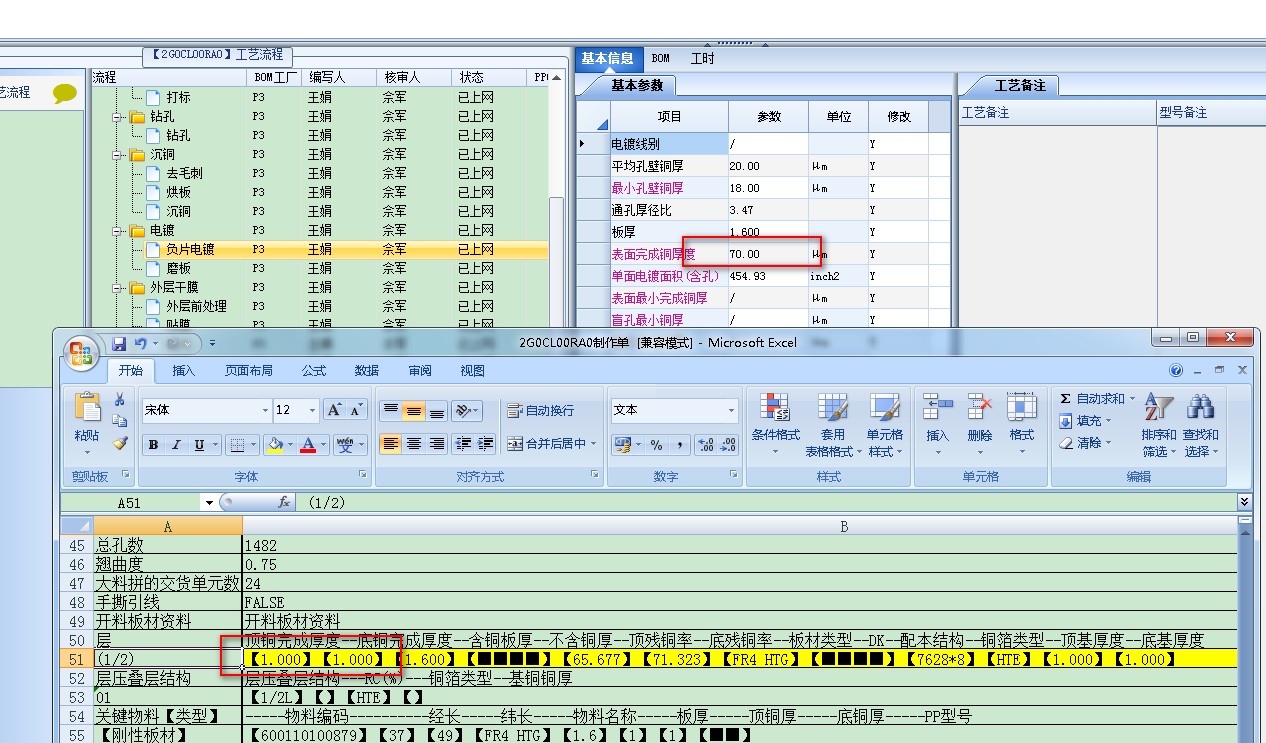The height and width of the screenshot is (743, 1266).
Task: Copy selection with the copy icon
Action: pos(119,421)
